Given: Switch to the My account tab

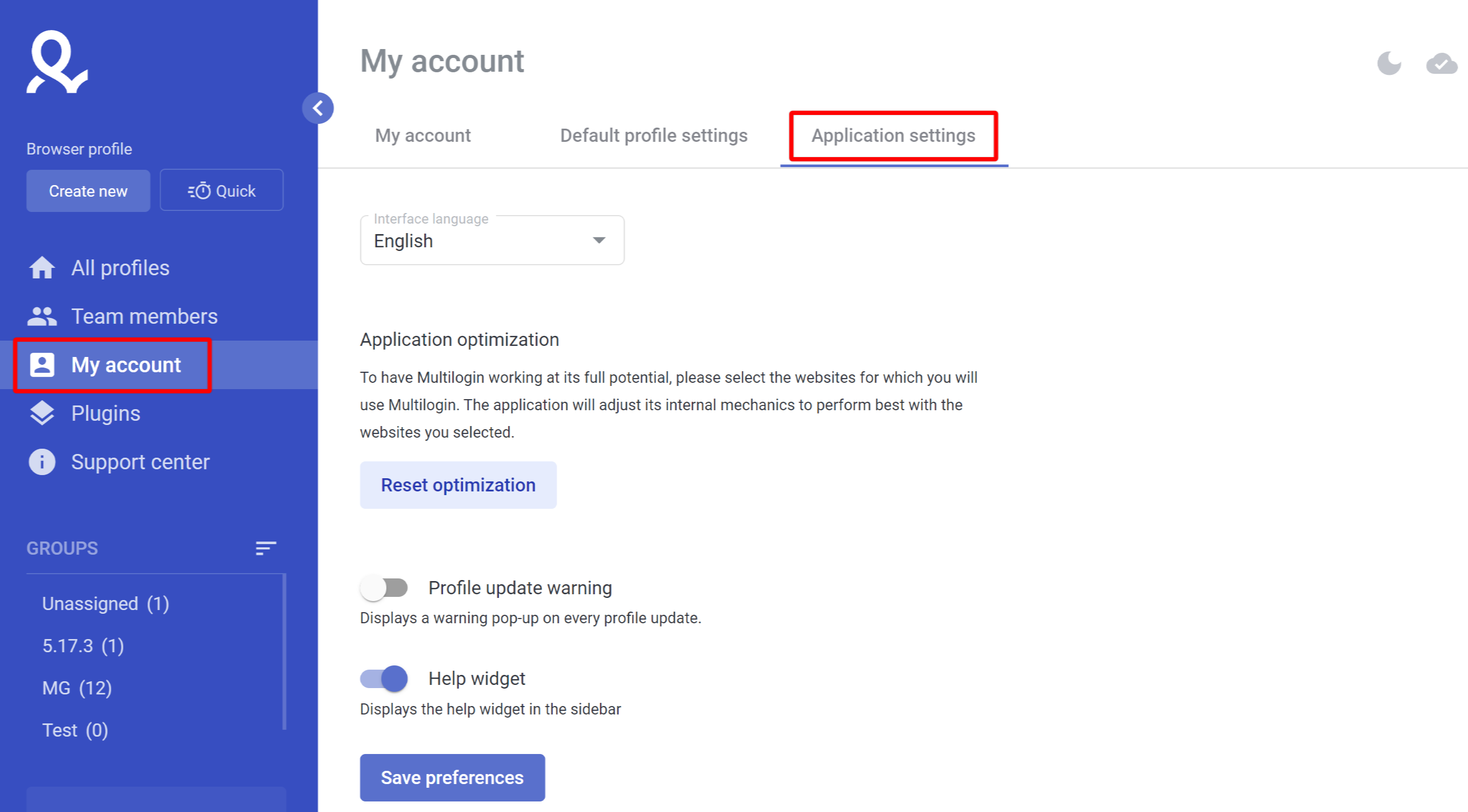Looking at the screenshot, I should (422, 136).
